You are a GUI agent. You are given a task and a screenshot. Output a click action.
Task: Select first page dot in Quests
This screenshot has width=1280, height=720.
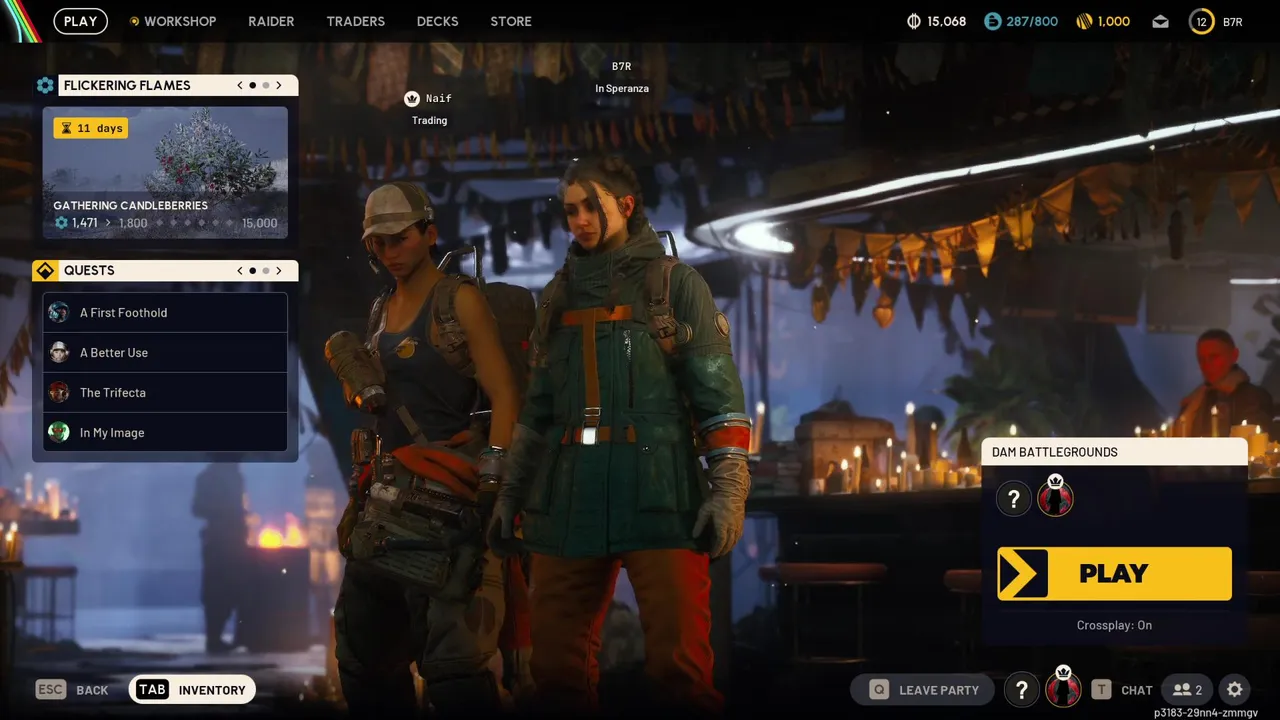point(253,270)
